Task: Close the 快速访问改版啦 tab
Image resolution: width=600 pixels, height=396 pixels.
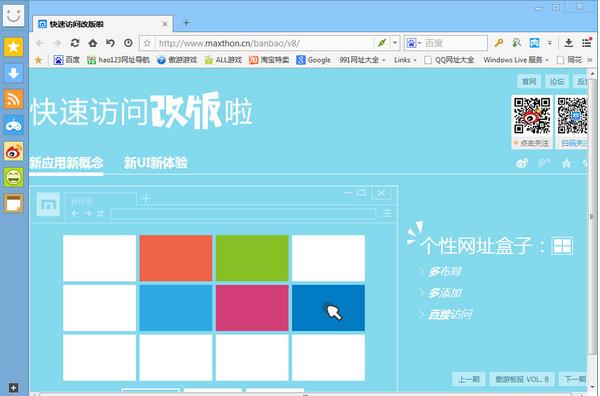Action: (x=165, y=24)
